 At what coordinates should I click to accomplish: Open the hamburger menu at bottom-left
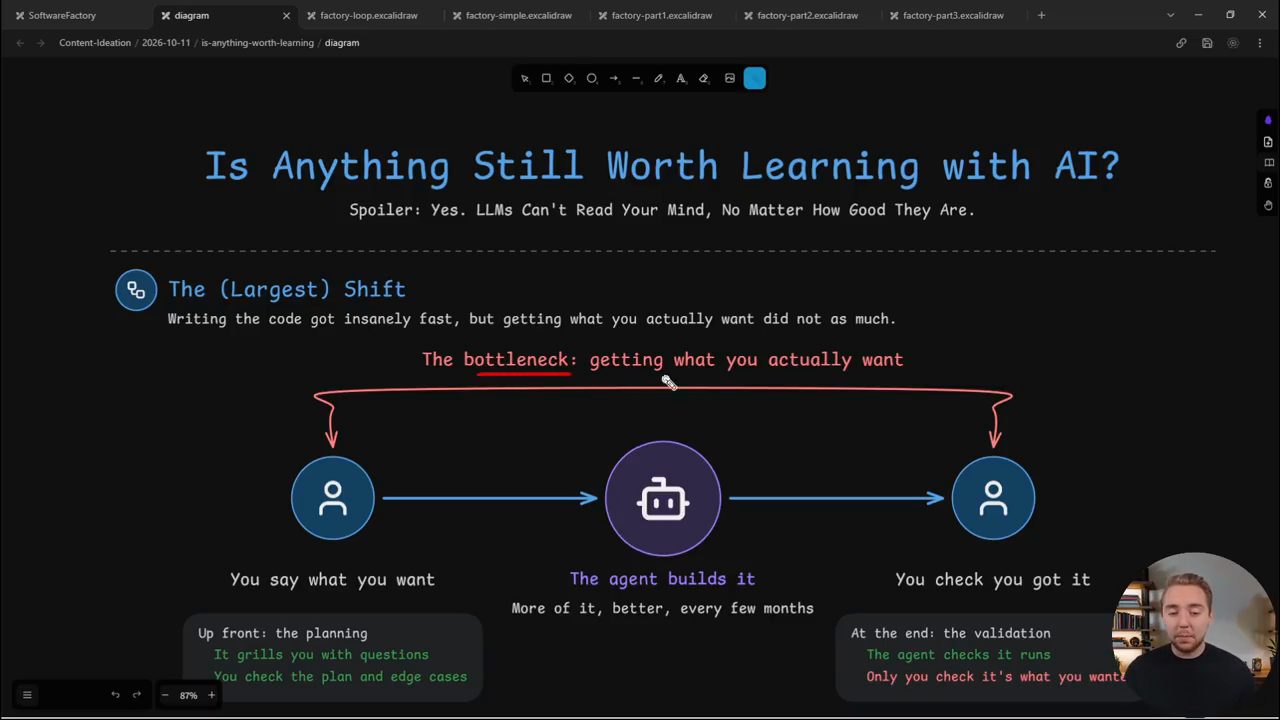pyautogui.click(x=27, y=695)
